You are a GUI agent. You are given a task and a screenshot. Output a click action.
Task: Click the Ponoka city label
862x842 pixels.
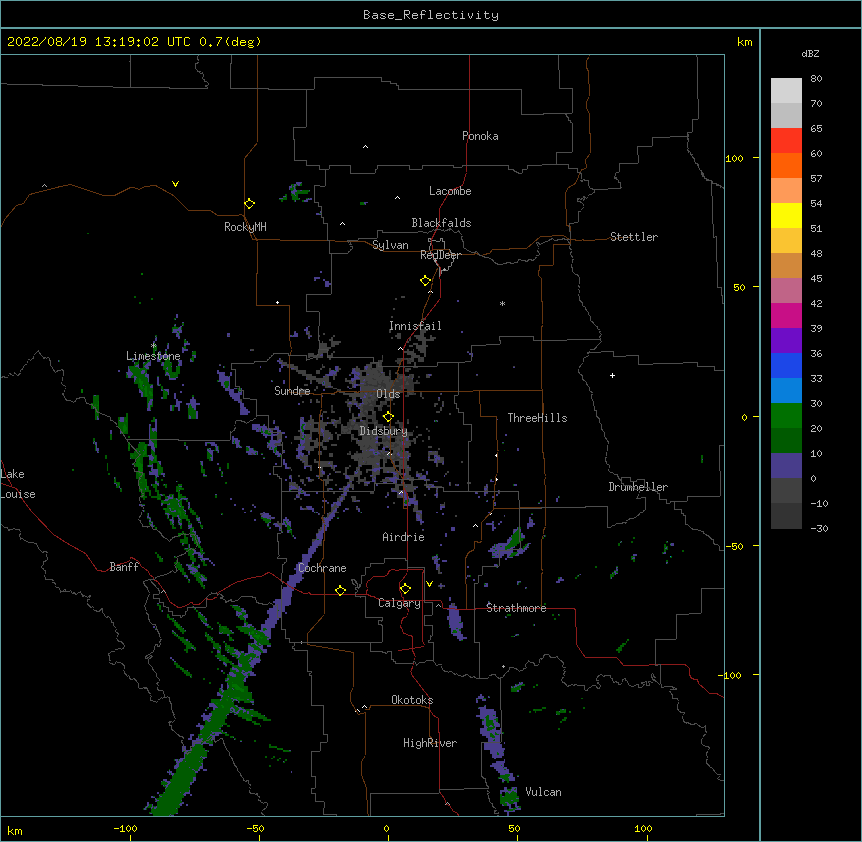click(480, 136)
